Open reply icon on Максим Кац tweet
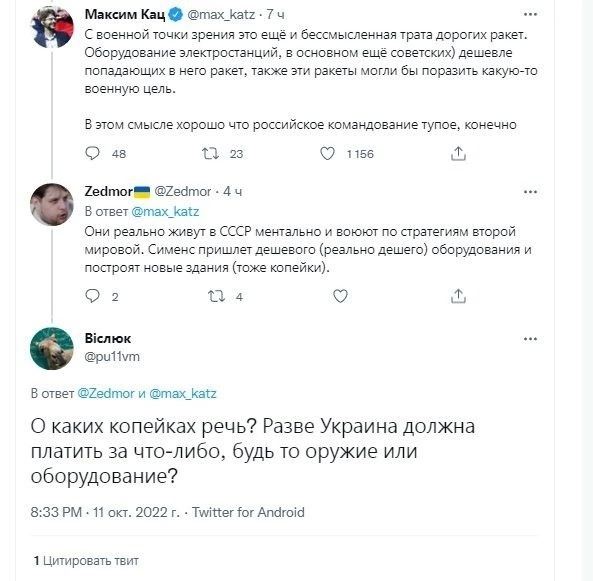Screen dimensions: 593x581 click(92, 154)
